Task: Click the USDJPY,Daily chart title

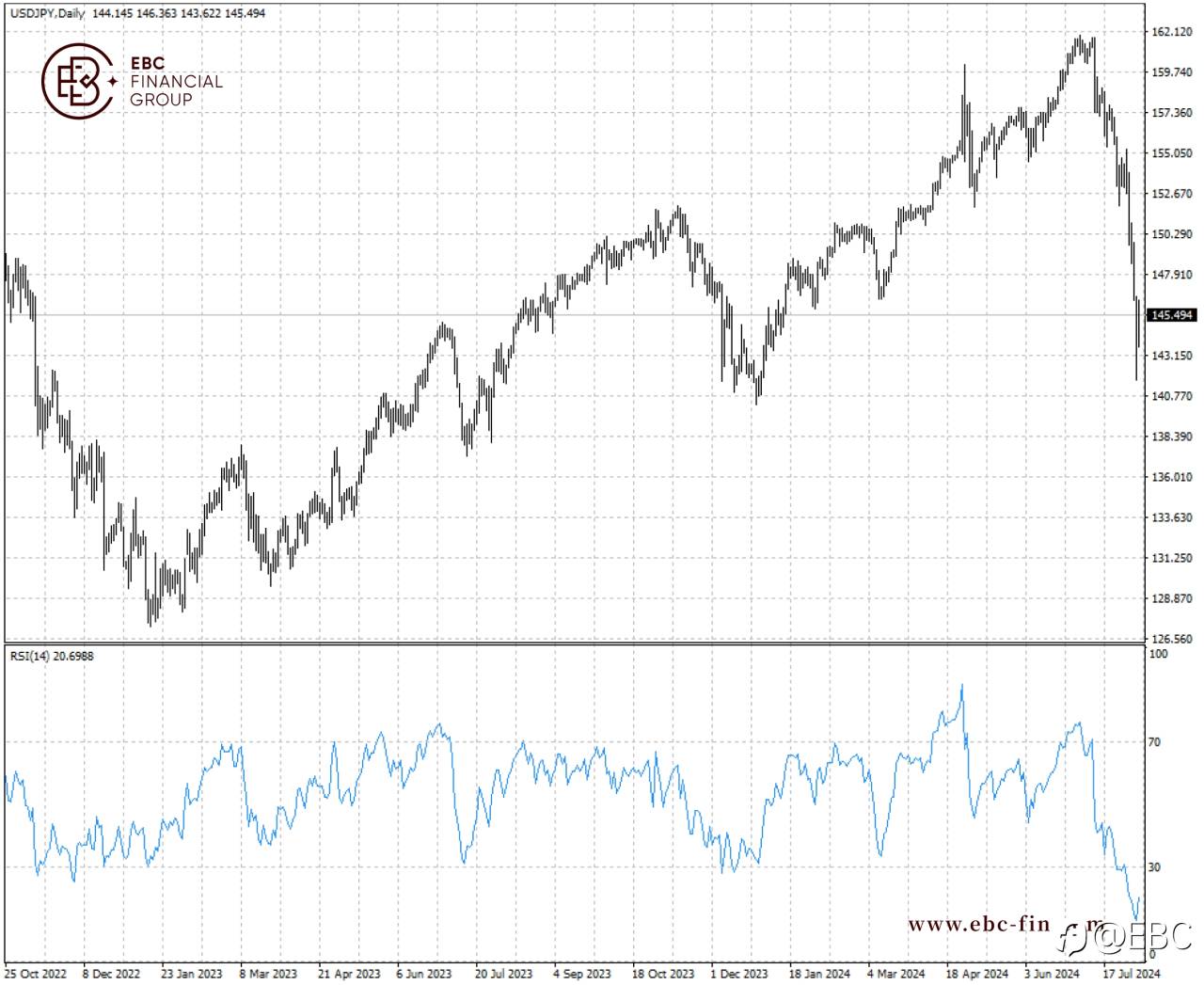Action: pos(46,13)
